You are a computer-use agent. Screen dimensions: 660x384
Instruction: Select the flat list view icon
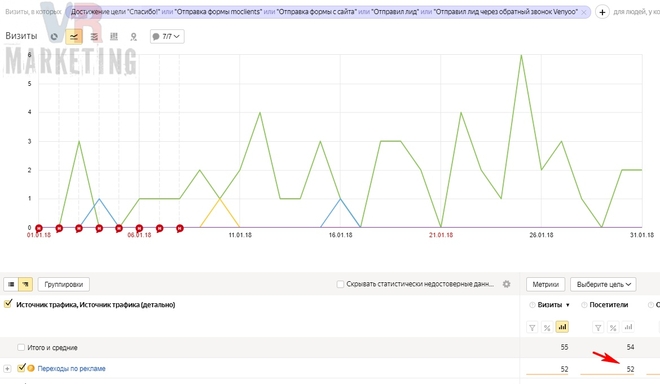click(11, 285)
